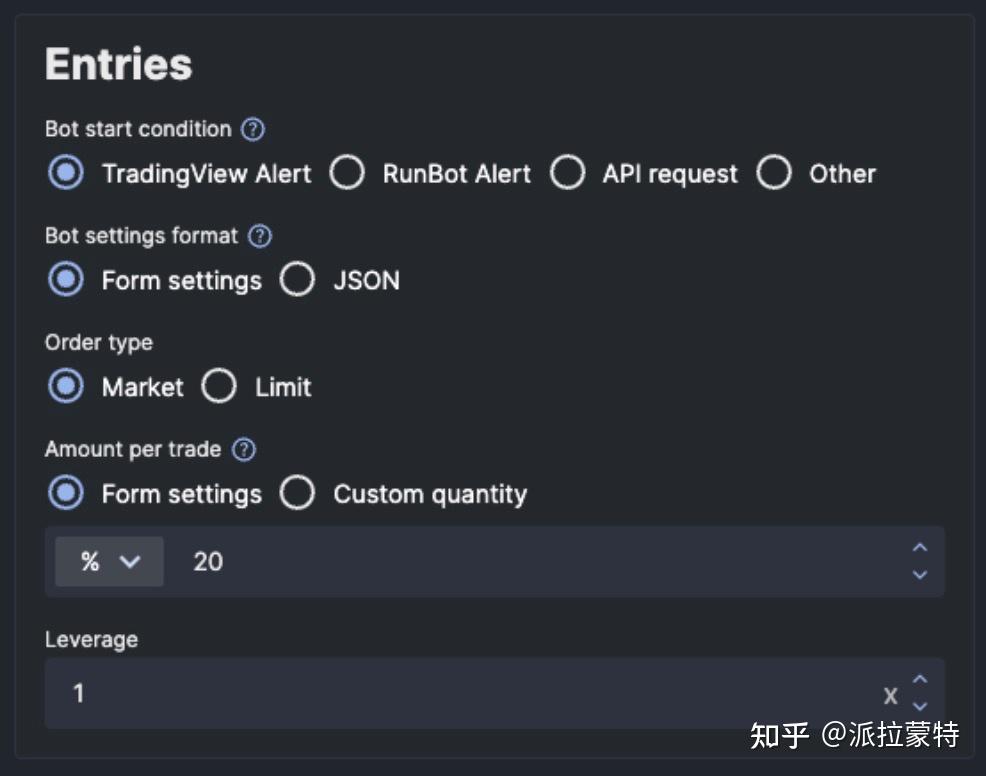Keep Form settings for Amount per trade
Screen dimensions: 986x776
coord(65,493)
